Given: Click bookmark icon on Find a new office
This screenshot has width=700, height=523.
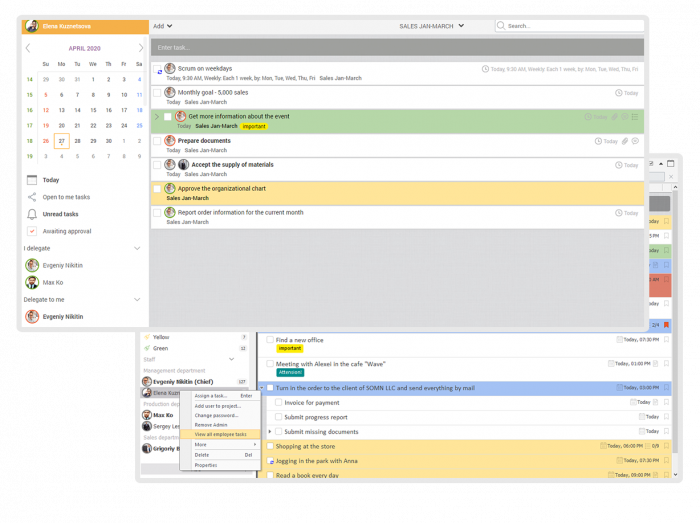Looking at the screenshot, I should point(666,340).
